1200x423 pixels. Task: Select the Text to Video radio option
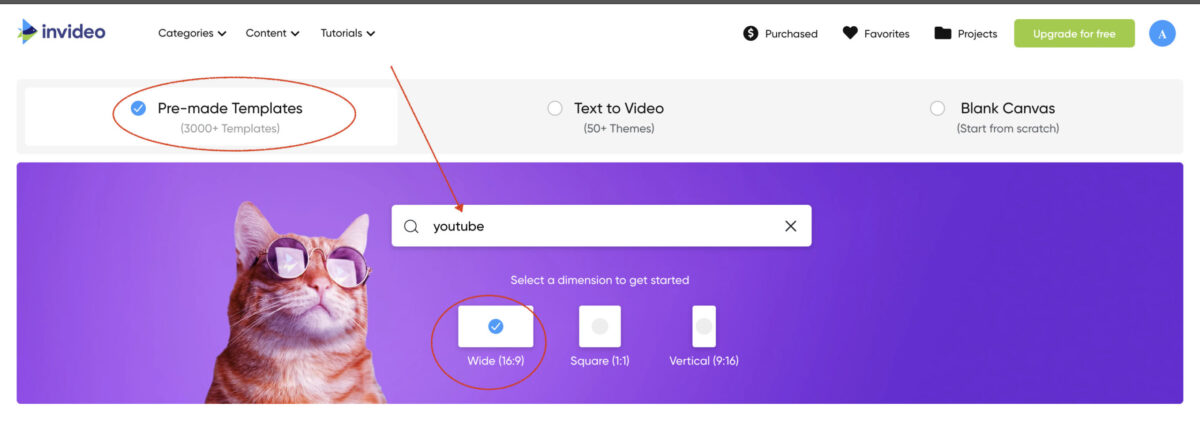(555, 108)
